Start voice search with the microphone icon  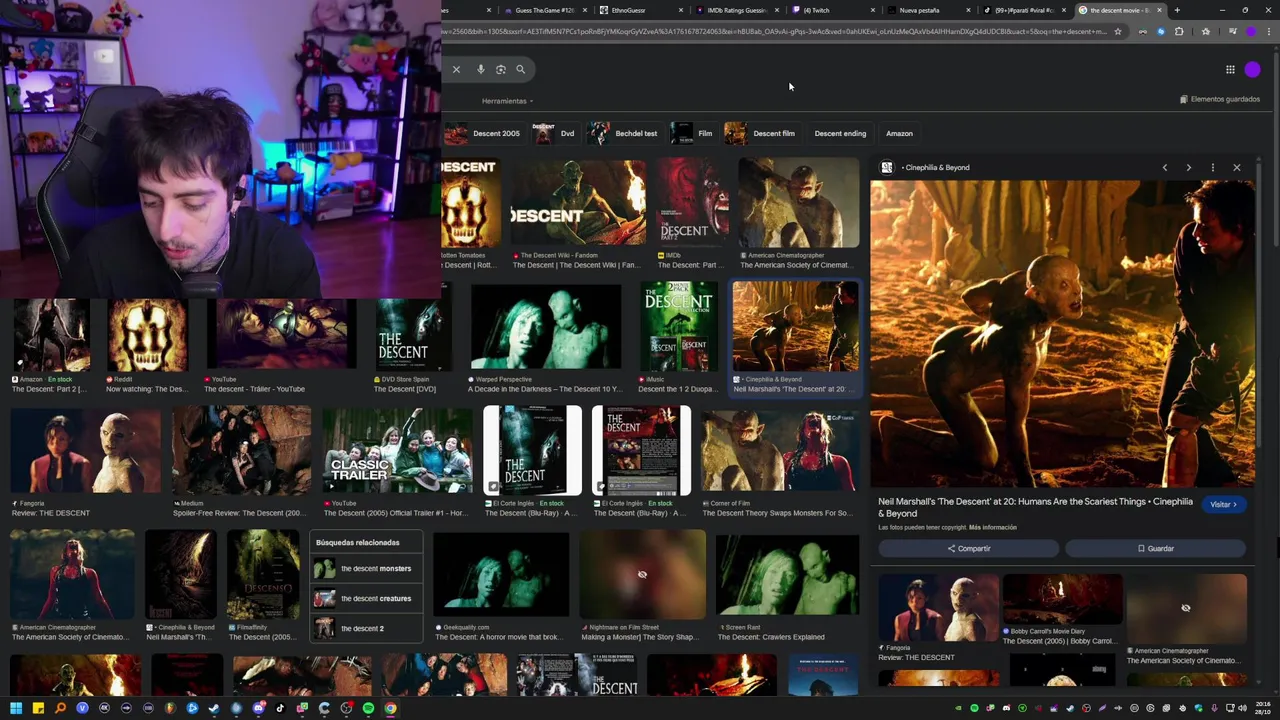pyautogui.click(x=481, y=69)
